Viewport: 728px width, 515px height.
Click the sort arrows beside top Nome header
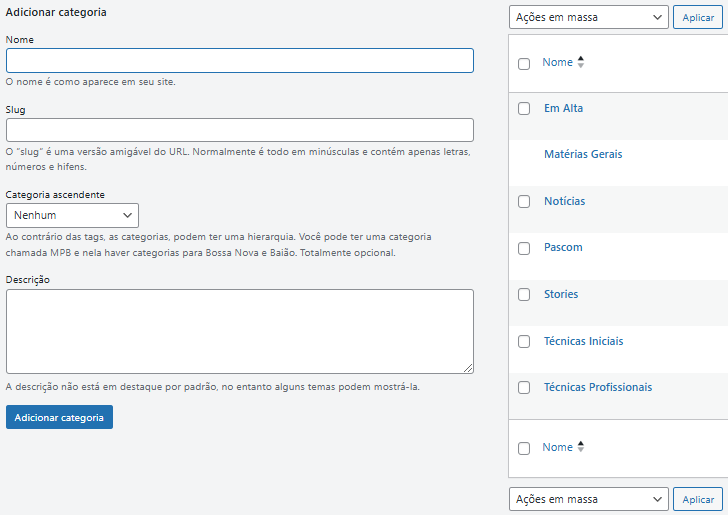click(581, 63)
